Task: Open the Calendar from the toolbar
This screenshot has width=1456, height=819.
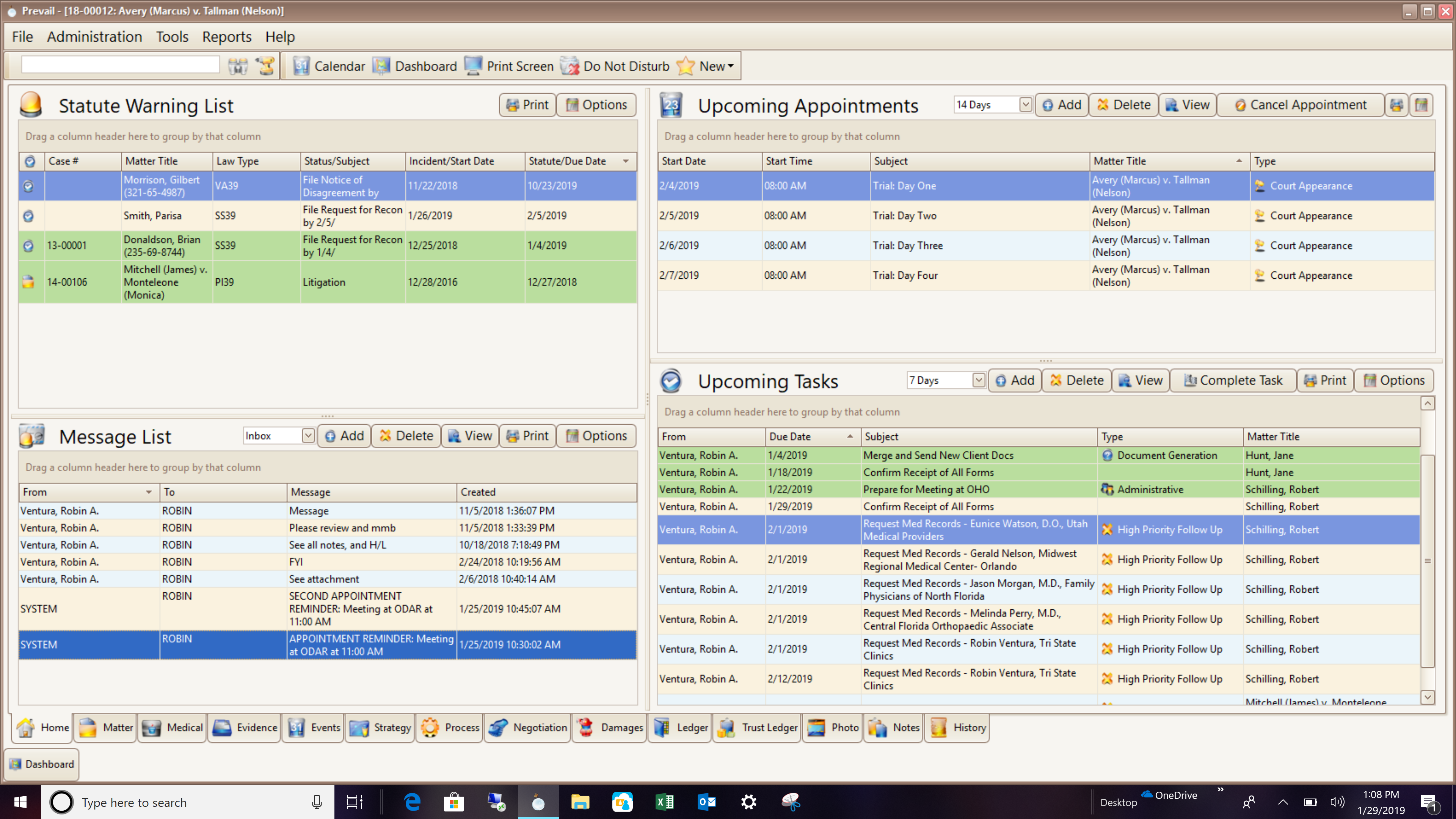Action: coord(330,66)
